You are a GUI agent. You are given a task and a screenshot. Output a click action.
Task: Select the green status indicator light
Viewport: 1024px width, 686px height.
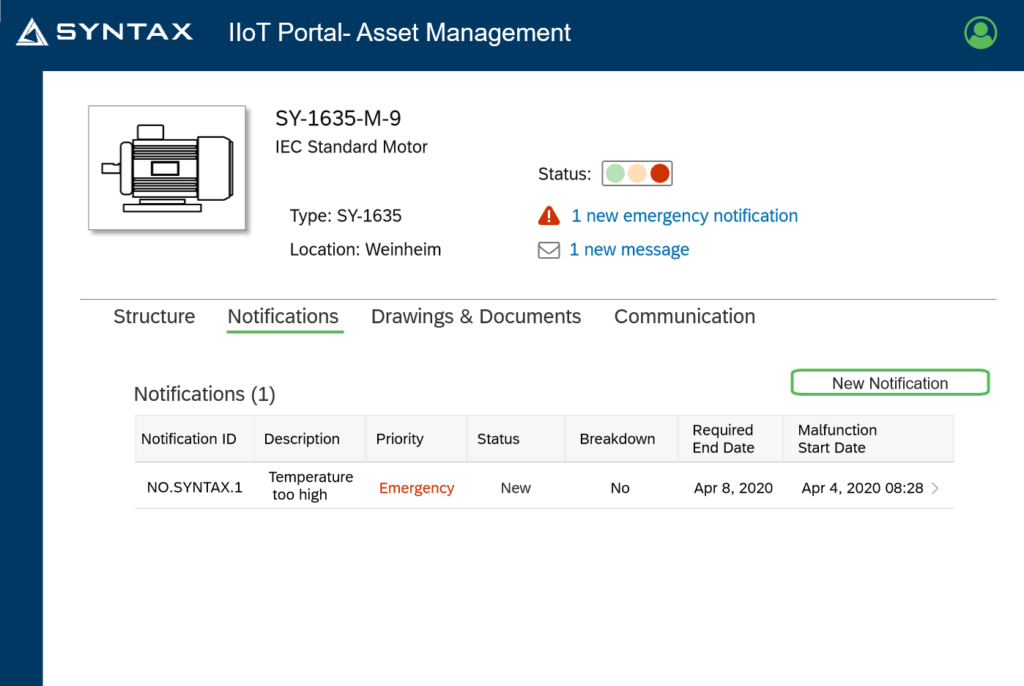pos(615,174)
